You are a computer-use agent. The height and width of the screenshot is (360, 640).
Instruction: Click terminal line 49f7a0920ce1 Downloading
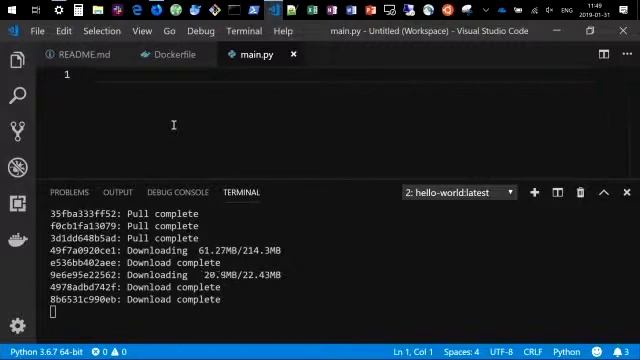[x=165, y=251]
